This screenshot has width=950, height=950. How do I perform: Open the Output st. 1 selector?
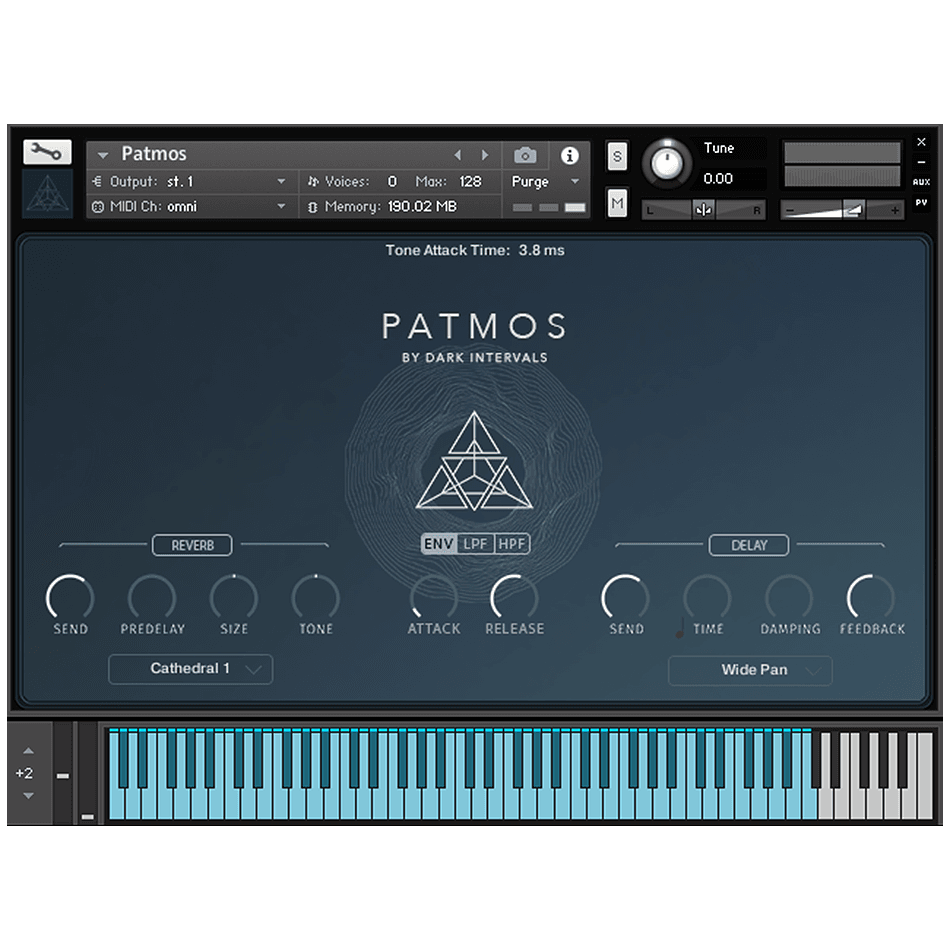190,181
